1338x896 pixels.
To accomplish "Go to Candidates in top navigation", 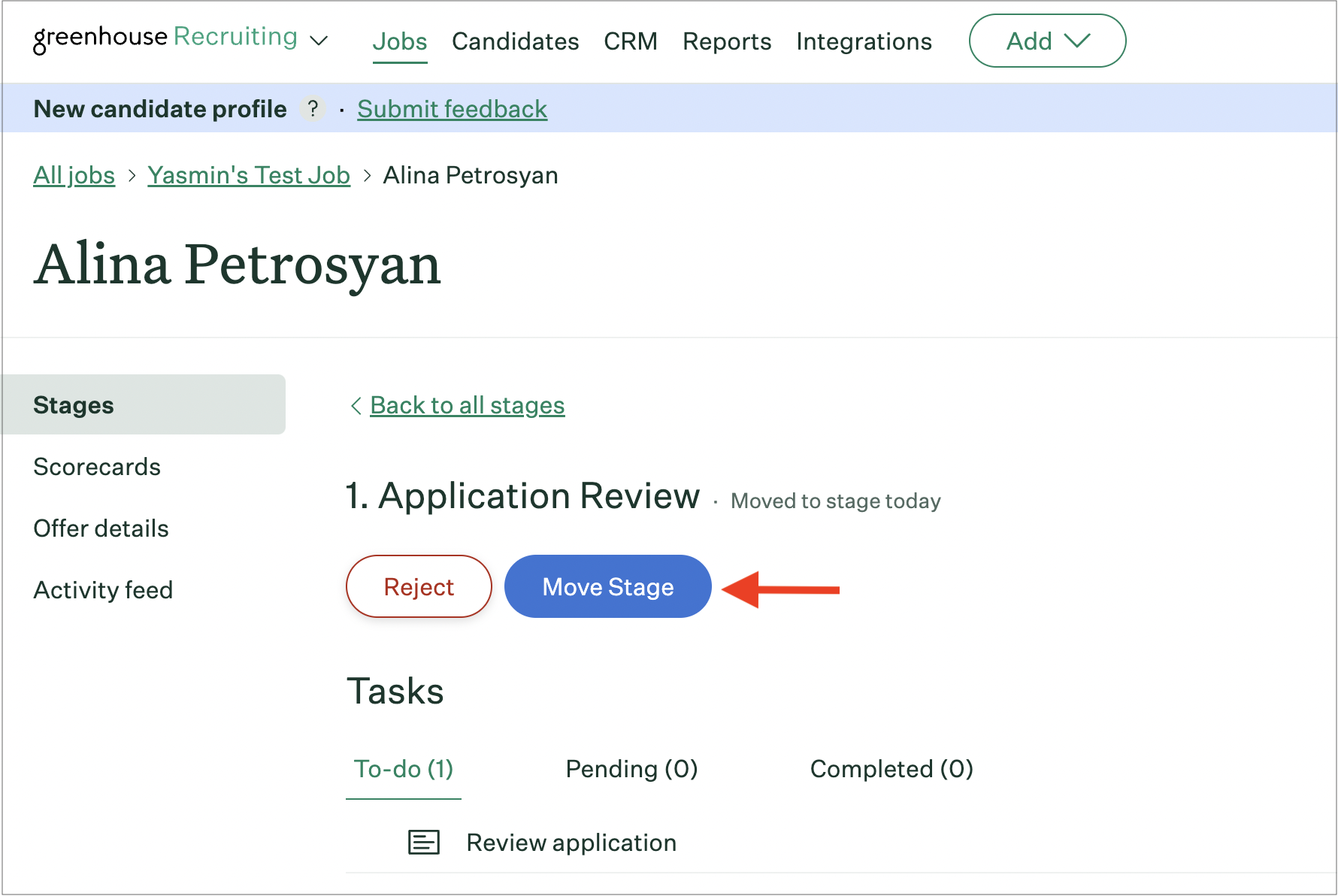I will 516,41.
